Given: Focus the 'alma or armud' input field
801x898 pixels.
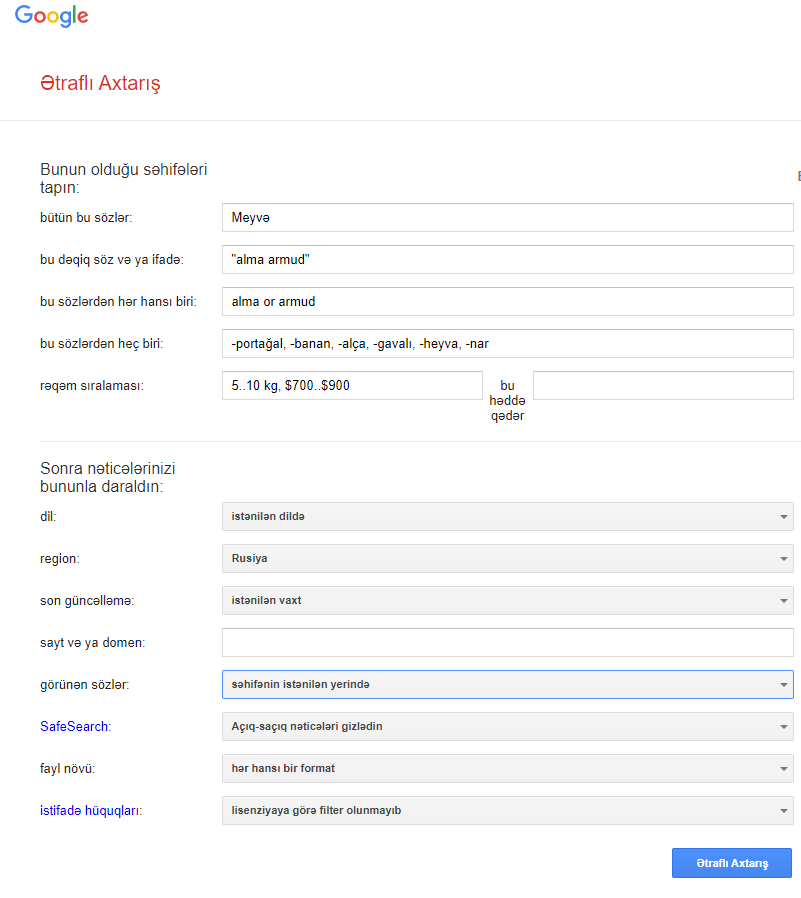Looking at the screenshot, I should (507, 301).
